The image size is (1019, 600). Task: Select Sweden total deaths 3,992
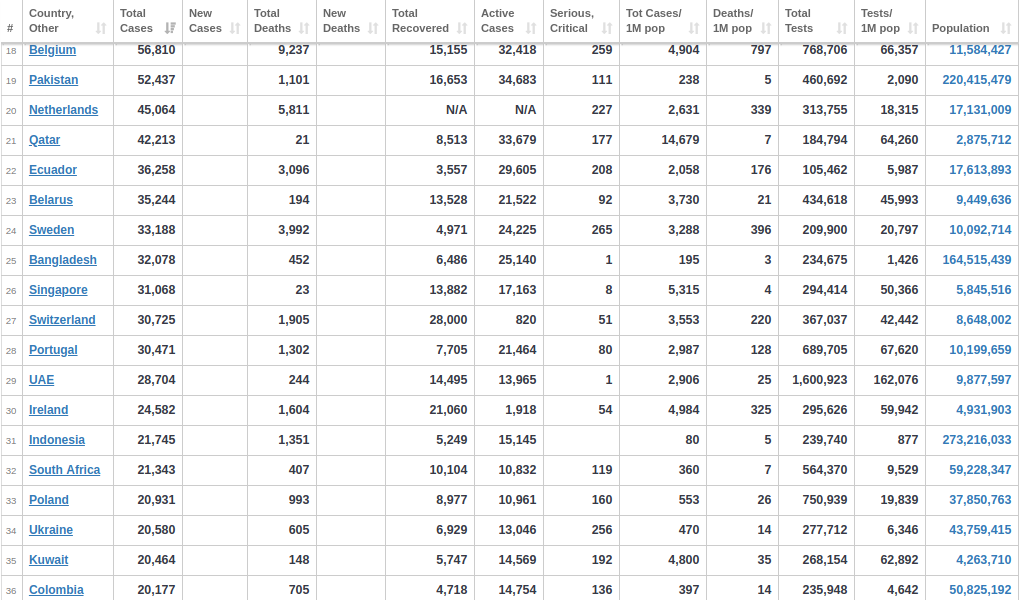[293, 229]
